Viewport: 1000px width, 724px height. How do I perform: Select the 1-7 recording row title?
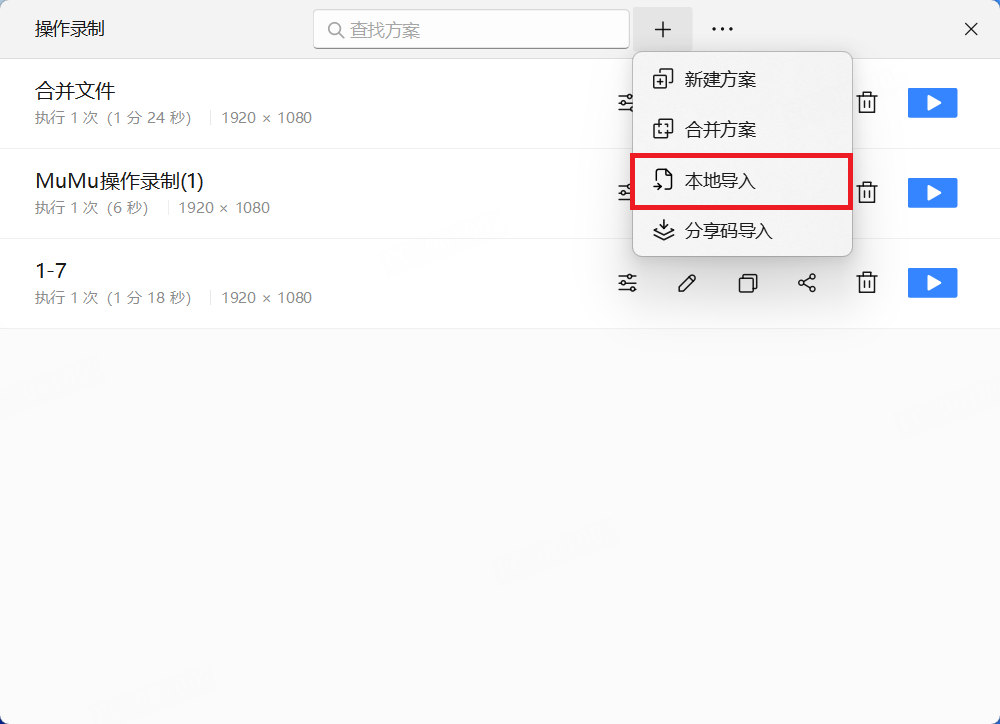pyautogui.click(x=51, y=270)
